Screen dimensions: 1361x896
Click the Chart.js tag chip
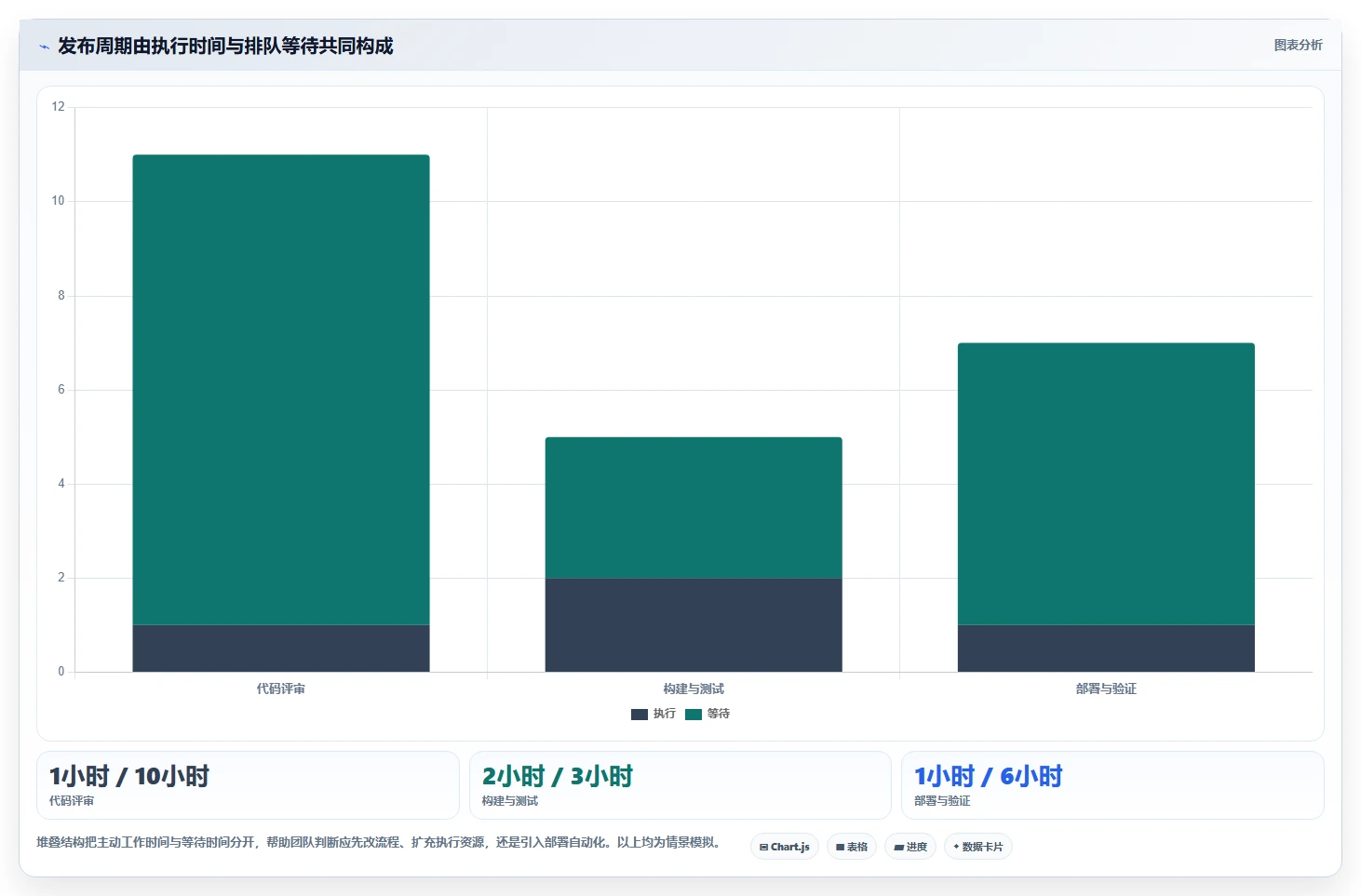[x=785, y=847]
